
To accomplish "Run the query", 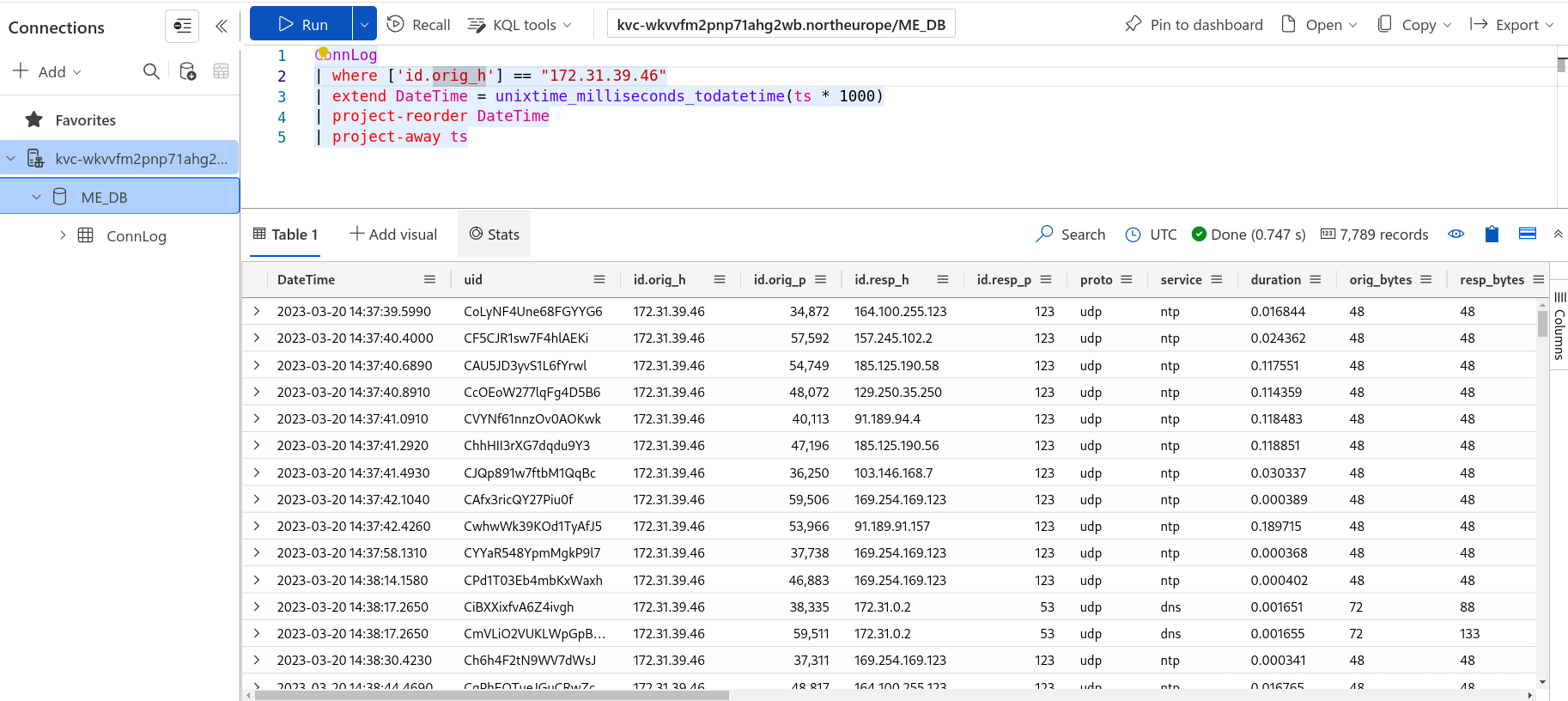I will [301, 25].
